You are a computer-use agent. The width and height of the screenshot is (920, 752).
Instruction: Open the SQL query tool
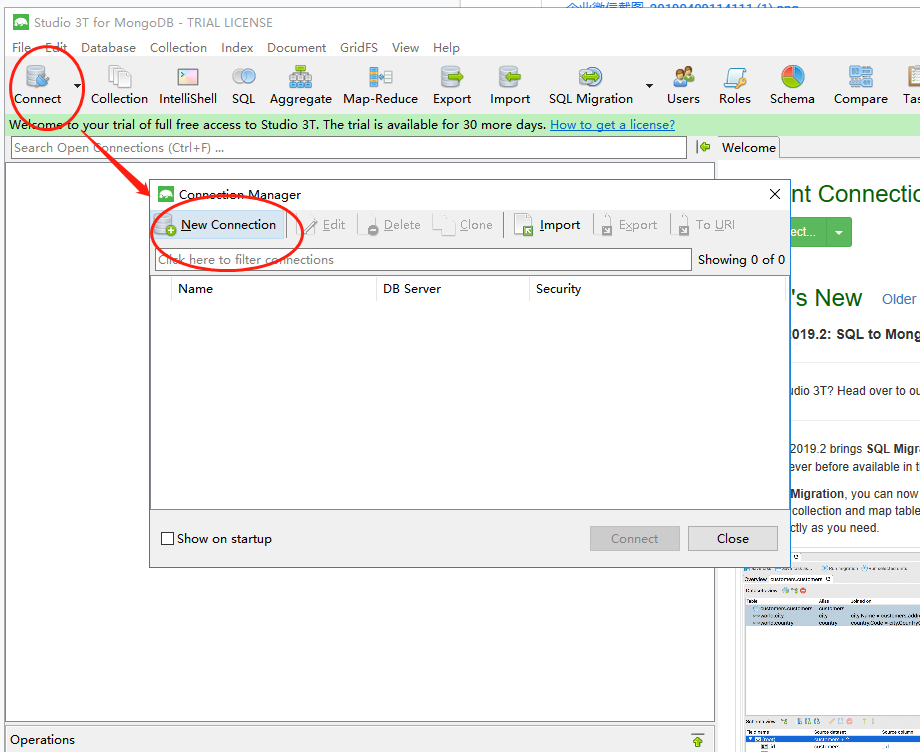tap(243, 85)
